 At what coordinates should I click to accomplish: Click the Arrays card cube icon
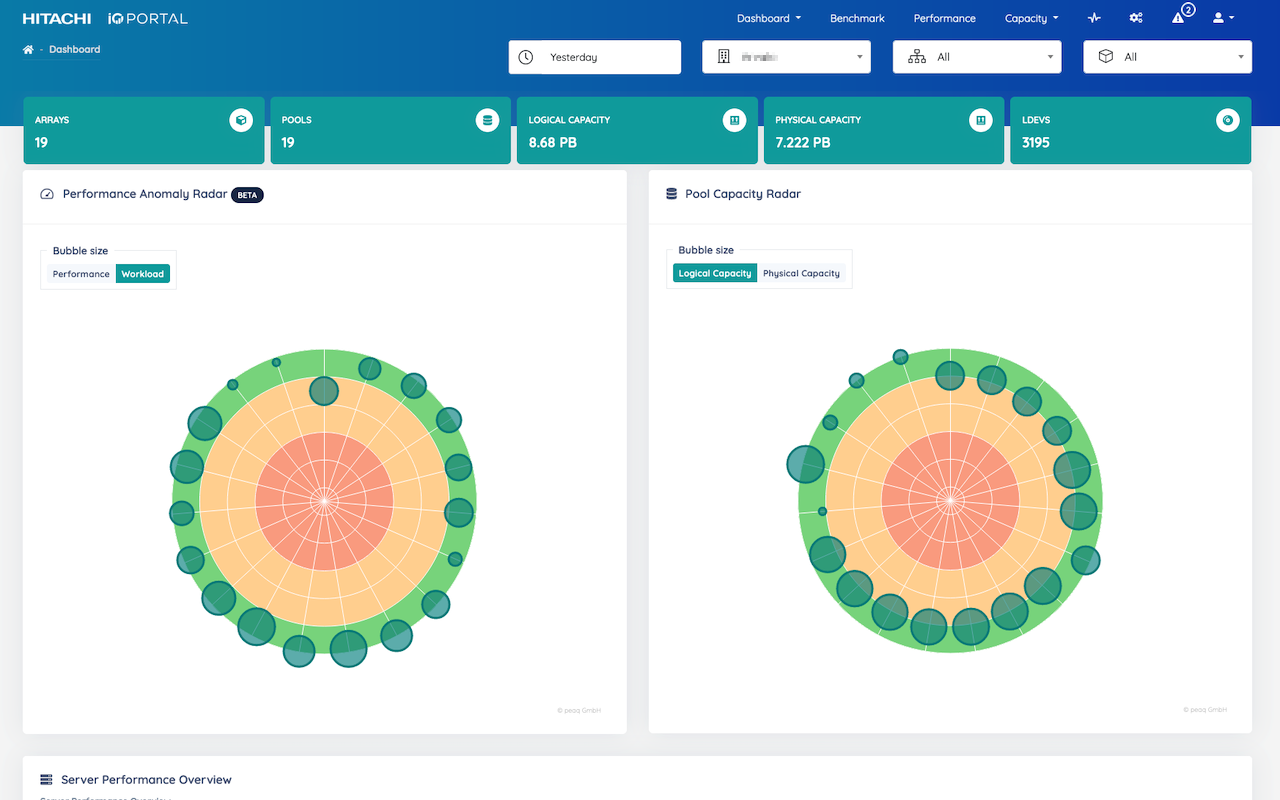pos(241,121)
